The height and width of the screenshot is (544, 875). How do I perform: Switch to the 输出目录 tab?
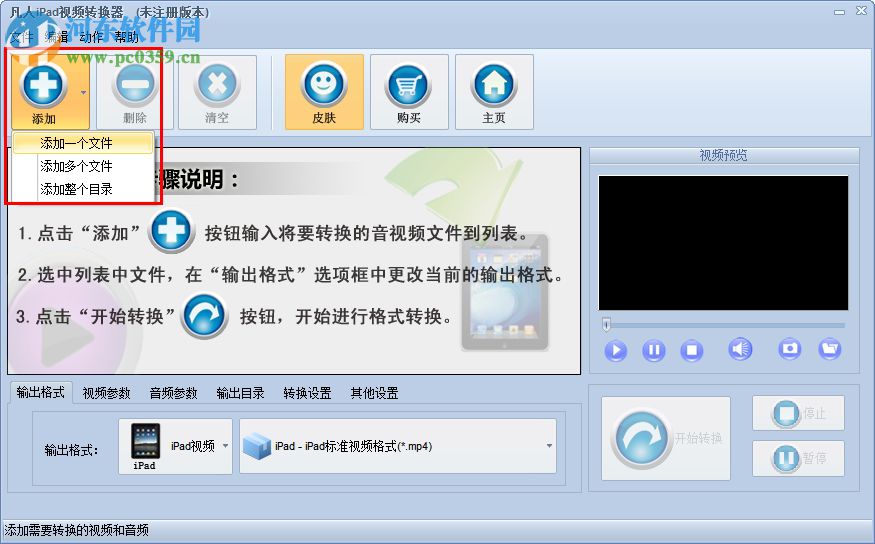click(x=241, y=393)
